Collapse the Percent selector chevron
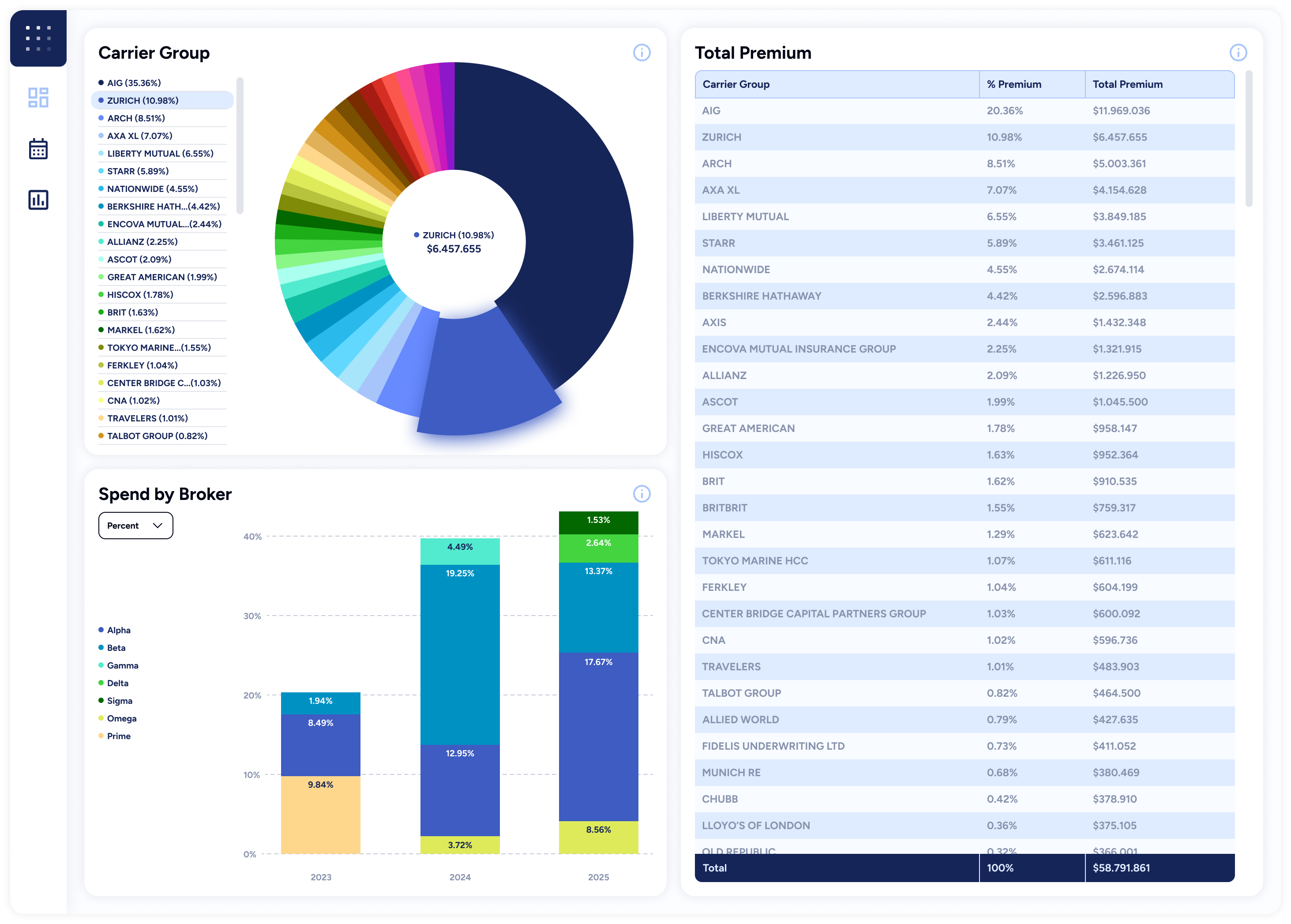 [x=158, y=525]
